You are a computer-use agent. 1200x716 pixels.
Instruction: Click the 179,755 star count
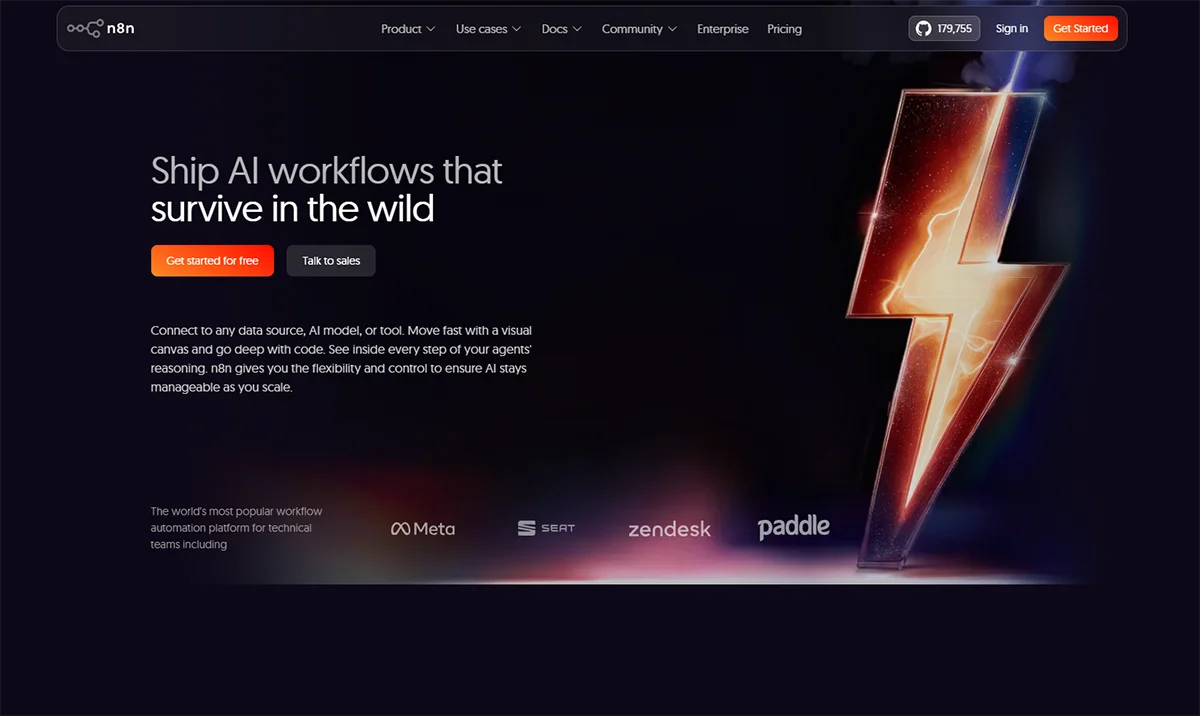tap(954, 29)
